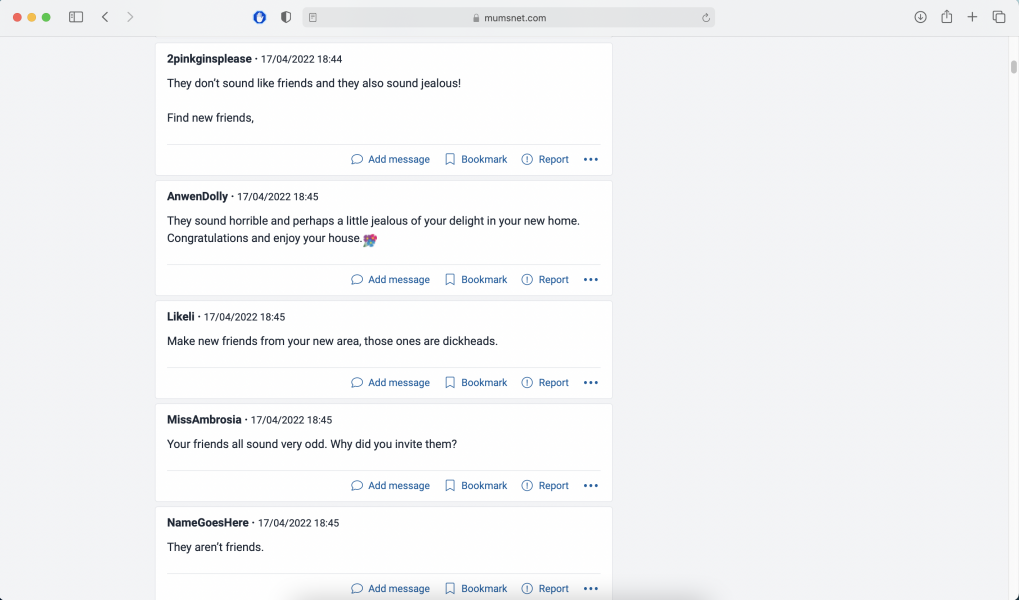Click Add message under AnwenDolly's post
This screenshot has width=1019, height=600.
(390, 280)
